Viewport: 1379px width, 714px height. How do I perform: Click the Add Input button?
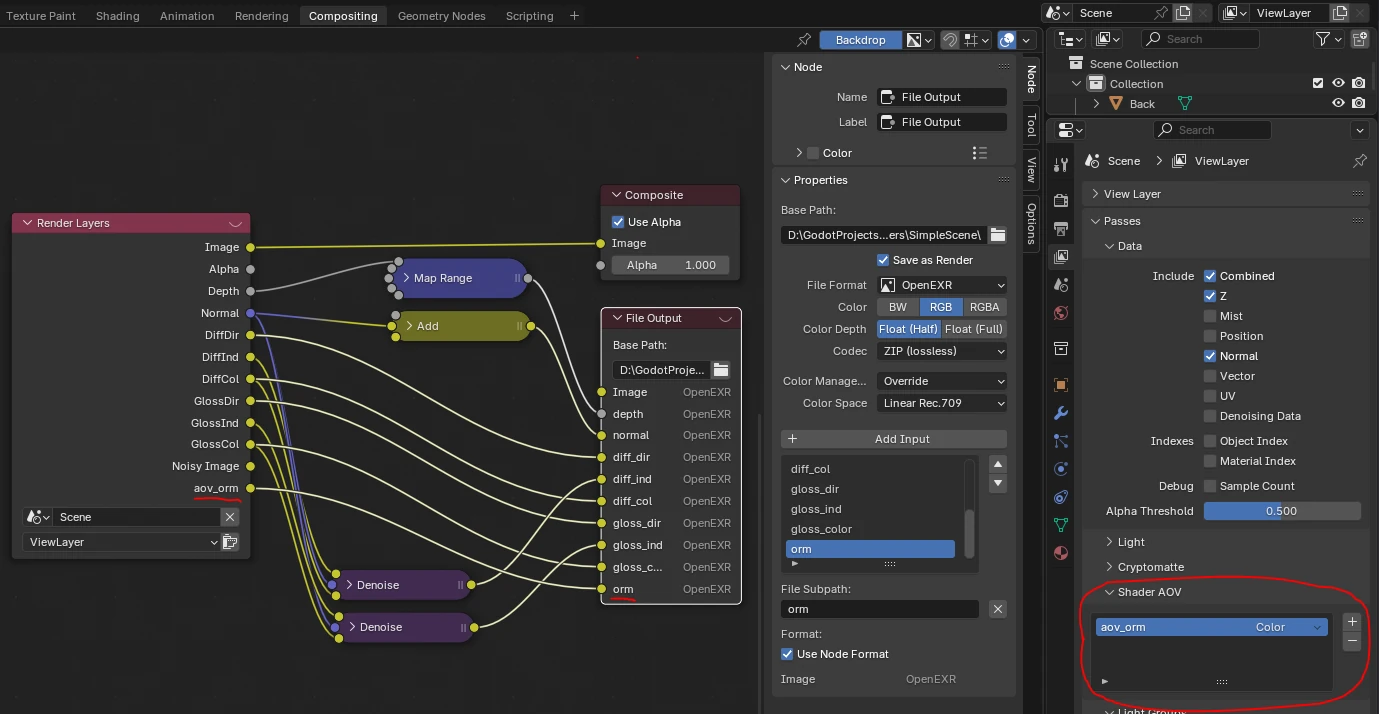pyautogui.click(x=893, y=439)
